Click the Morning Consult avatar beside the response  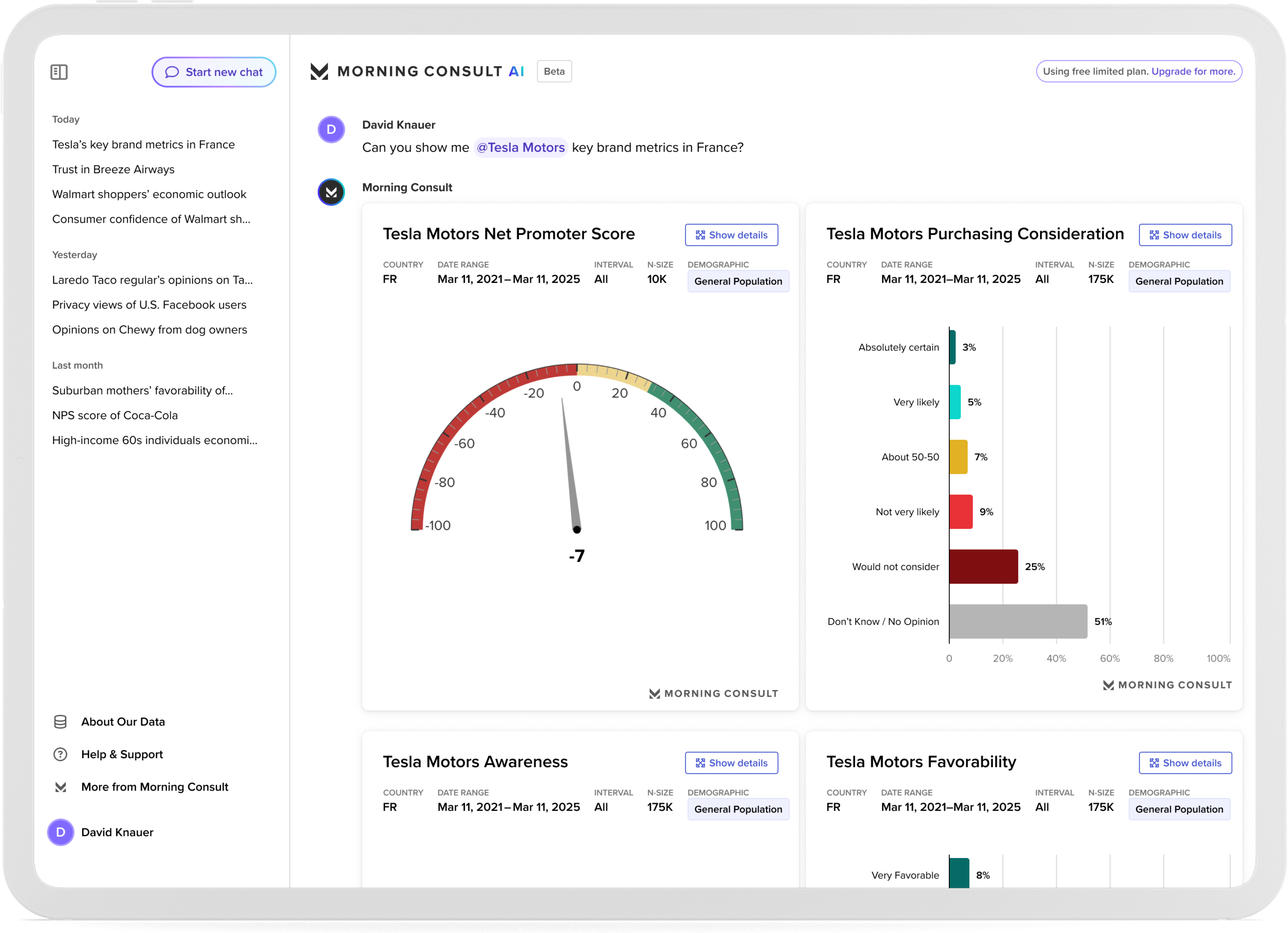(331, 192)
